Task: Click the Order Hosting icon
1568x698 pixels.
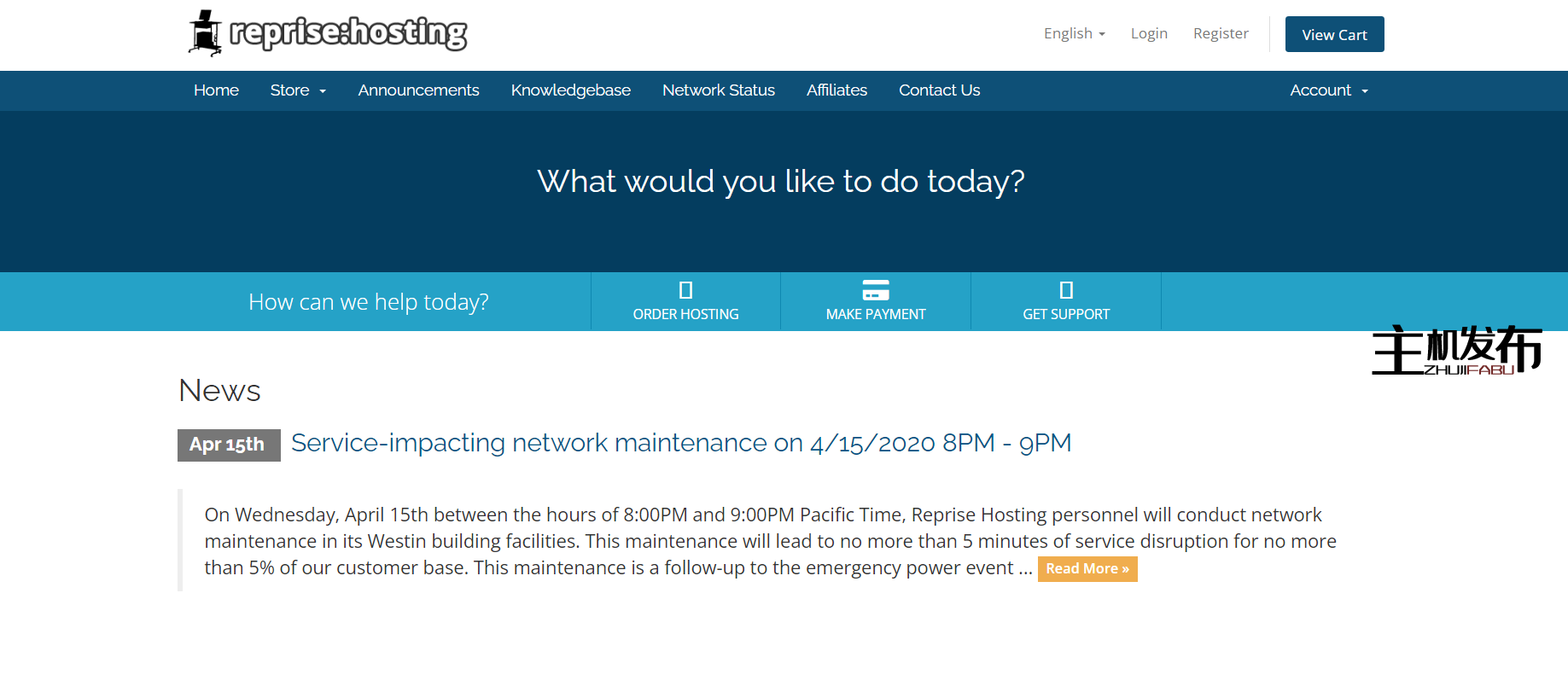Action: [x=685, y=290]
